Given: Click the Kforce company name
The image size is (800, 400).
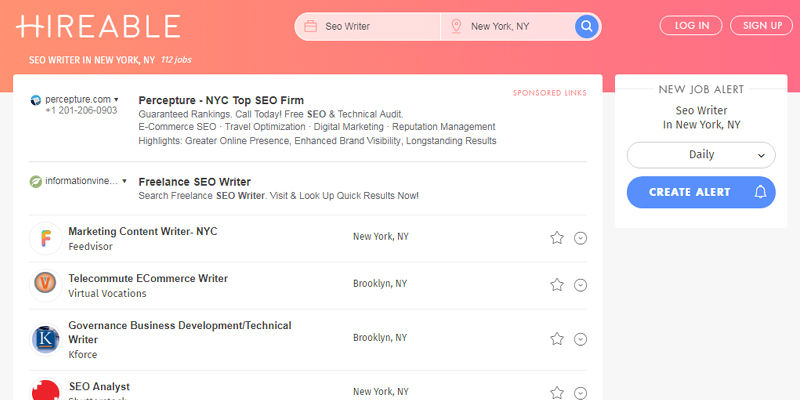Looking at the screenshot, I should (x=83, y=354).
